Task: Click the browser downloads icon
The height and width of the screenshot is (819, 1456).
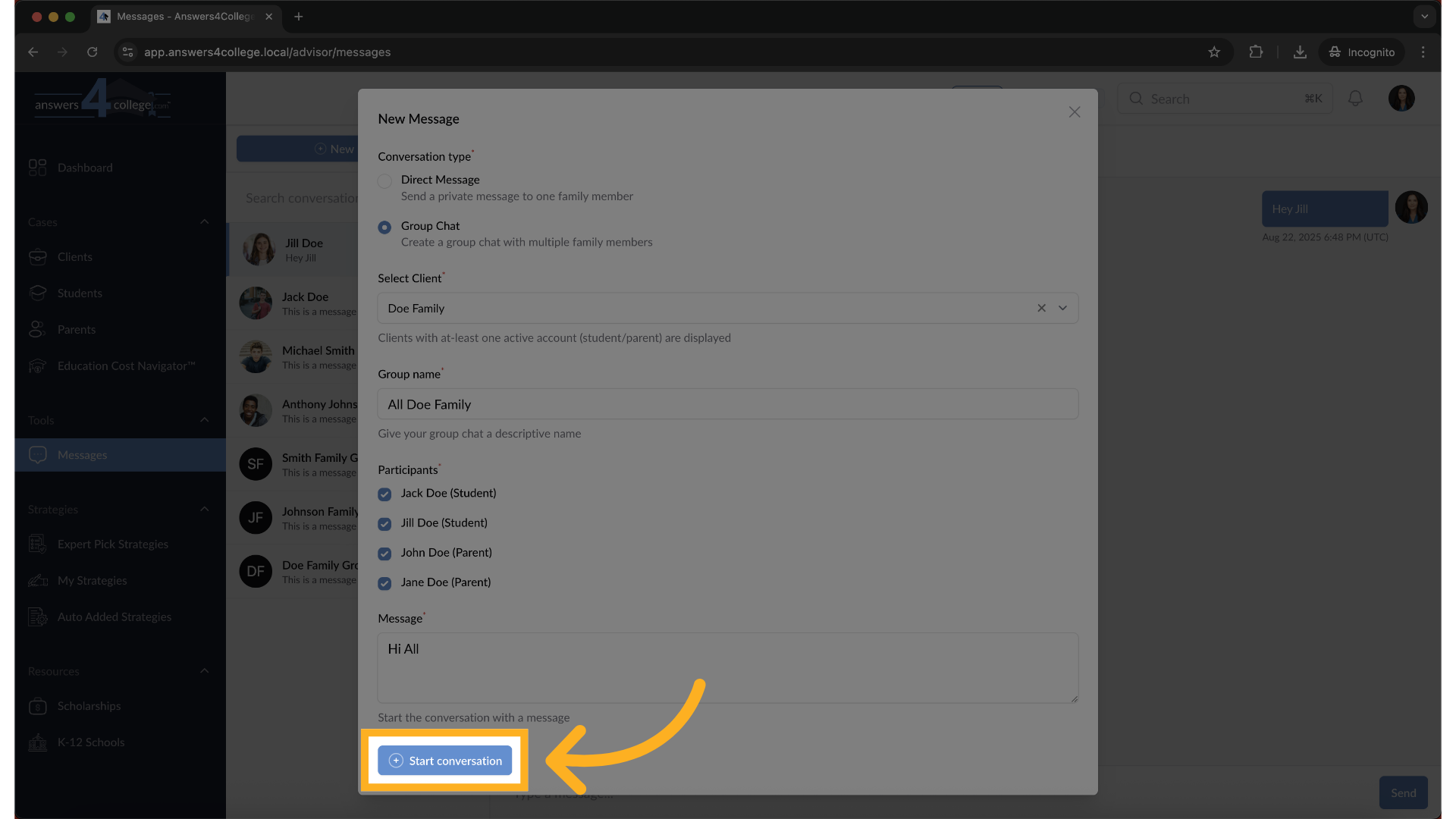Action: [1300, 52]
